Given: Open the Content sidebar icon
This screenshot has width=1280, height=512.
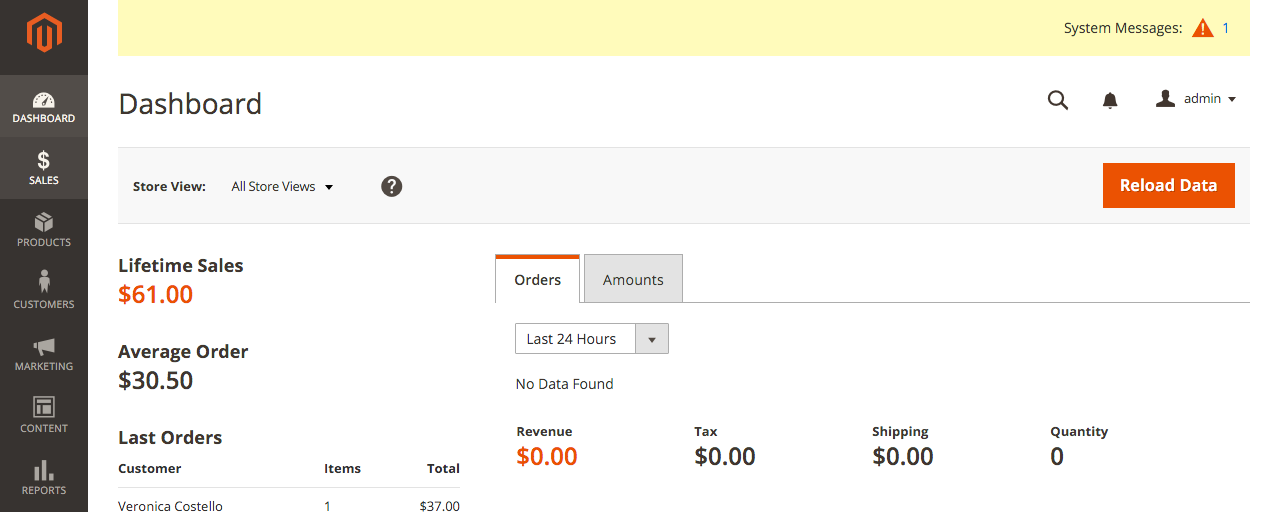Looking at the screenshot, I should (44, 407).
